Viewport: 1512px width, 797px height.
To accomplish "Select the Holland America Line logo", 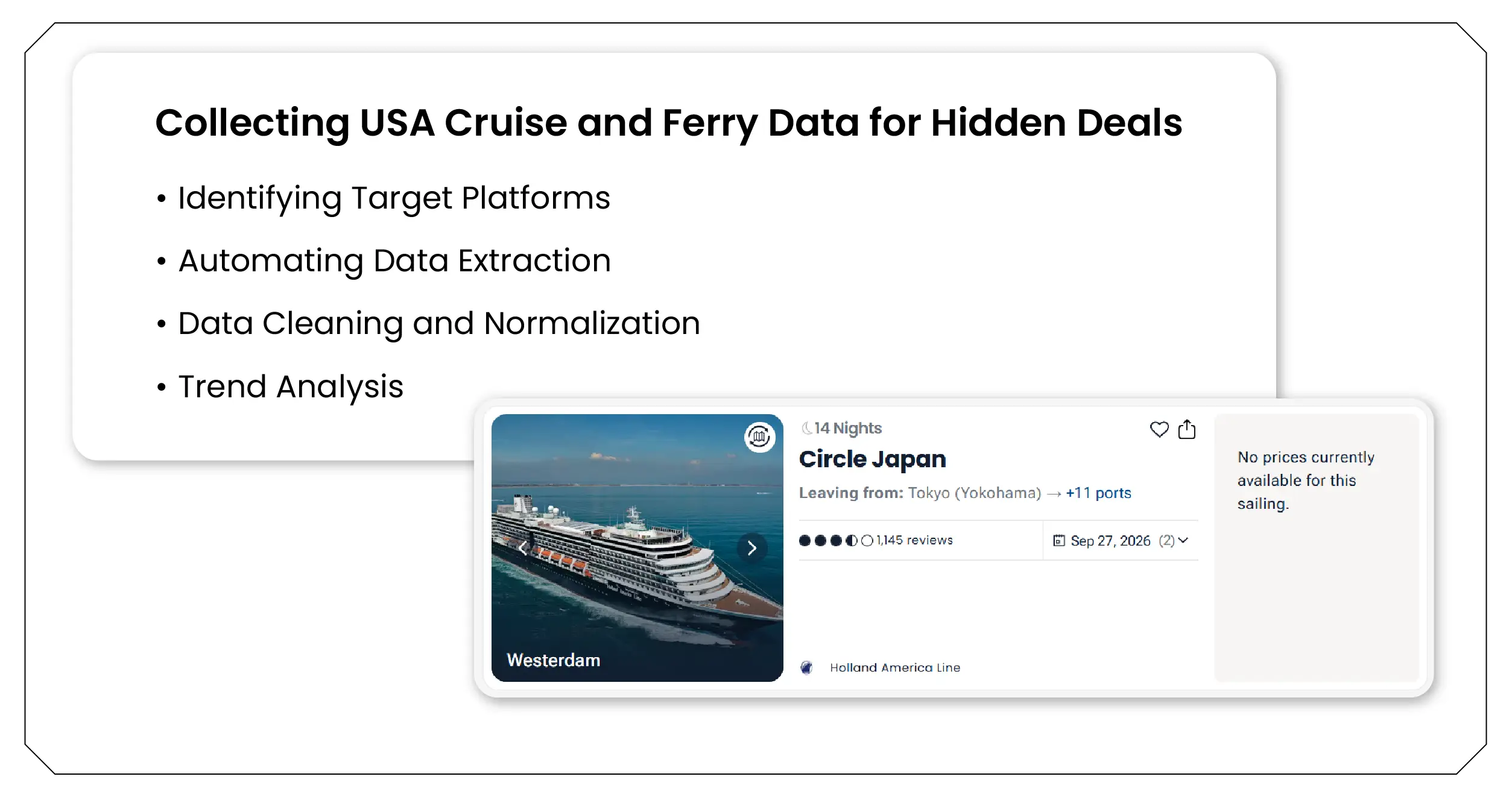I will pos(806,667).
